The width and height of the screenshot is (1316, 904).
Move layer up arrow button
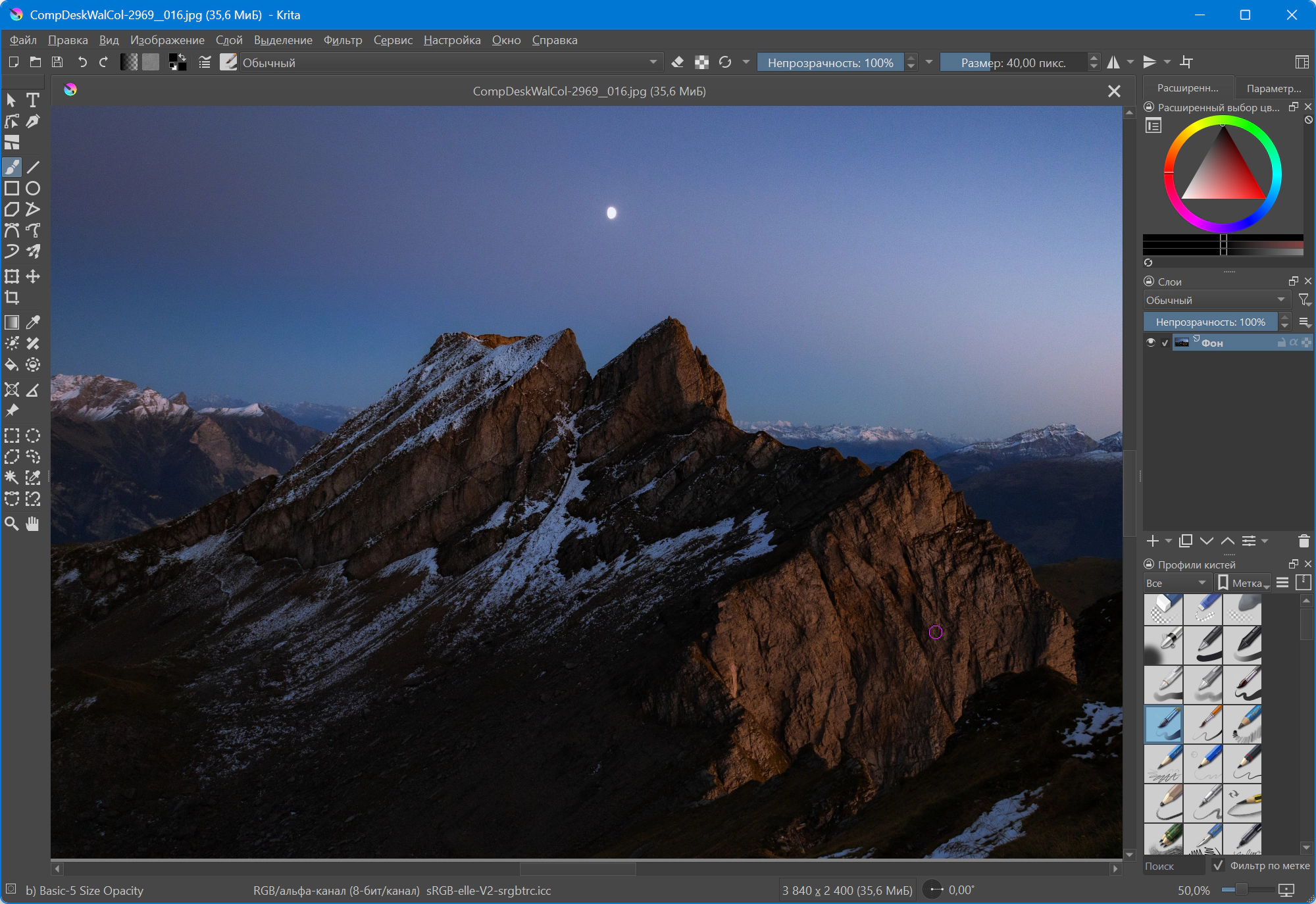[1228, 541]
